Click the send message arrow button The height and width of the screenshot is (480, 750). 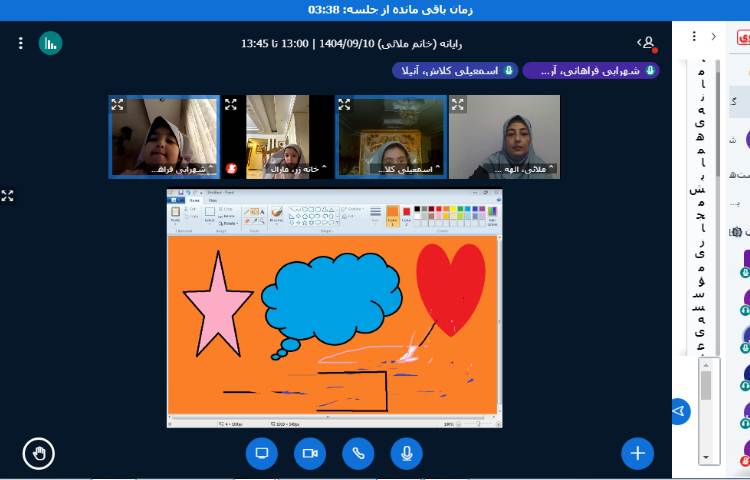pos(680,411)
